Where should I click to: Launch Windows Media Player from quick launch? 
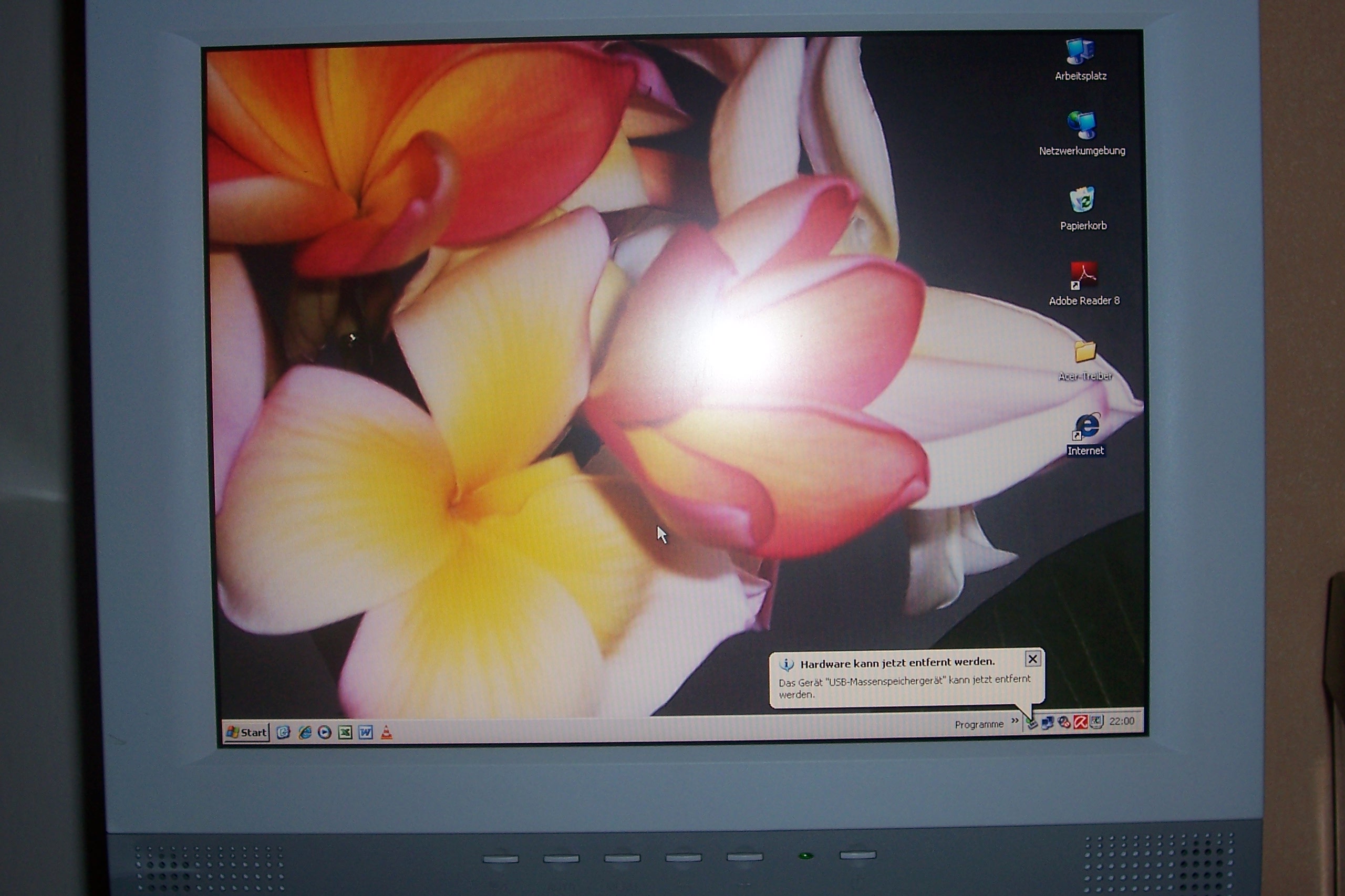click(x=325, y=733)
